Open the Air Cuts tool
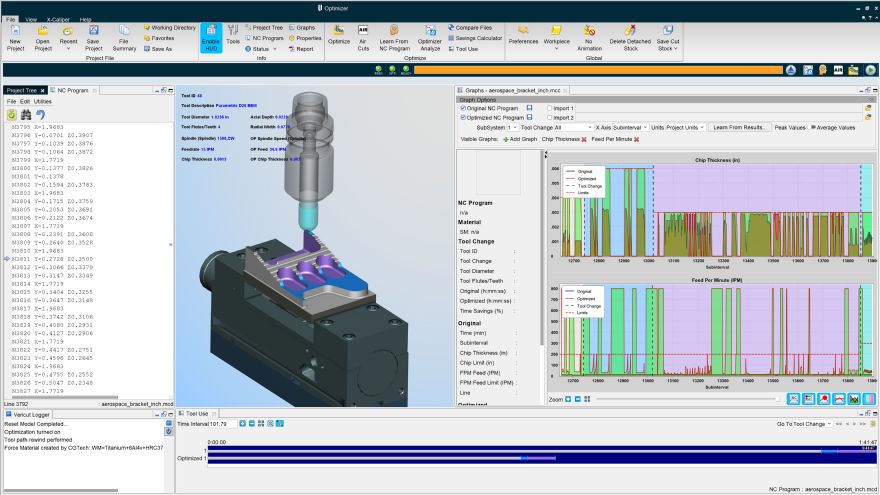 tap(363, 37)
